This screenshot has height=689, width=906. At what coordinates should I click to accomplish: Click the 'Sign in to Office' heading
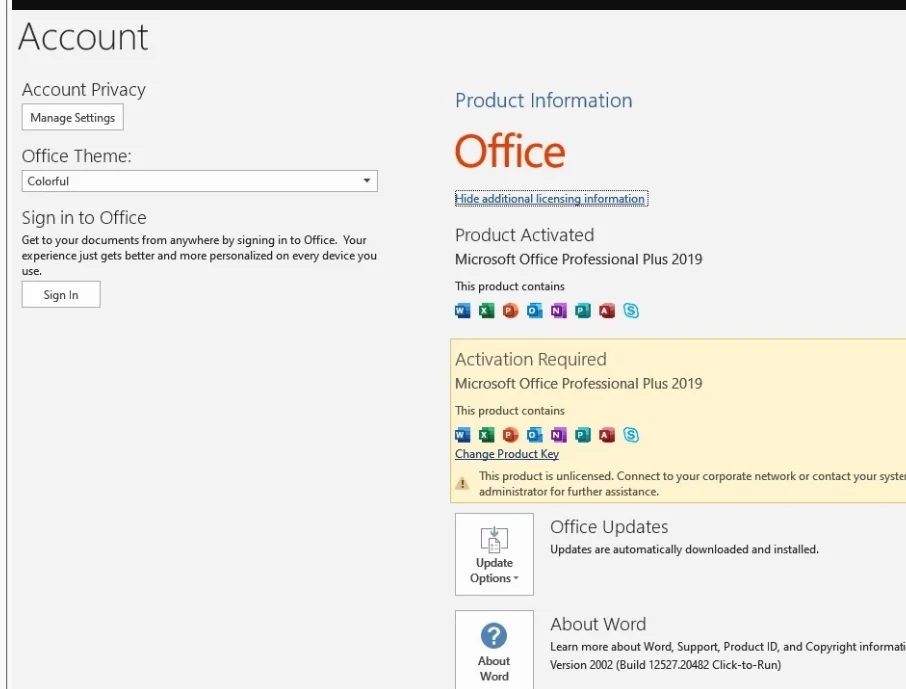click(x=84, y=217)
